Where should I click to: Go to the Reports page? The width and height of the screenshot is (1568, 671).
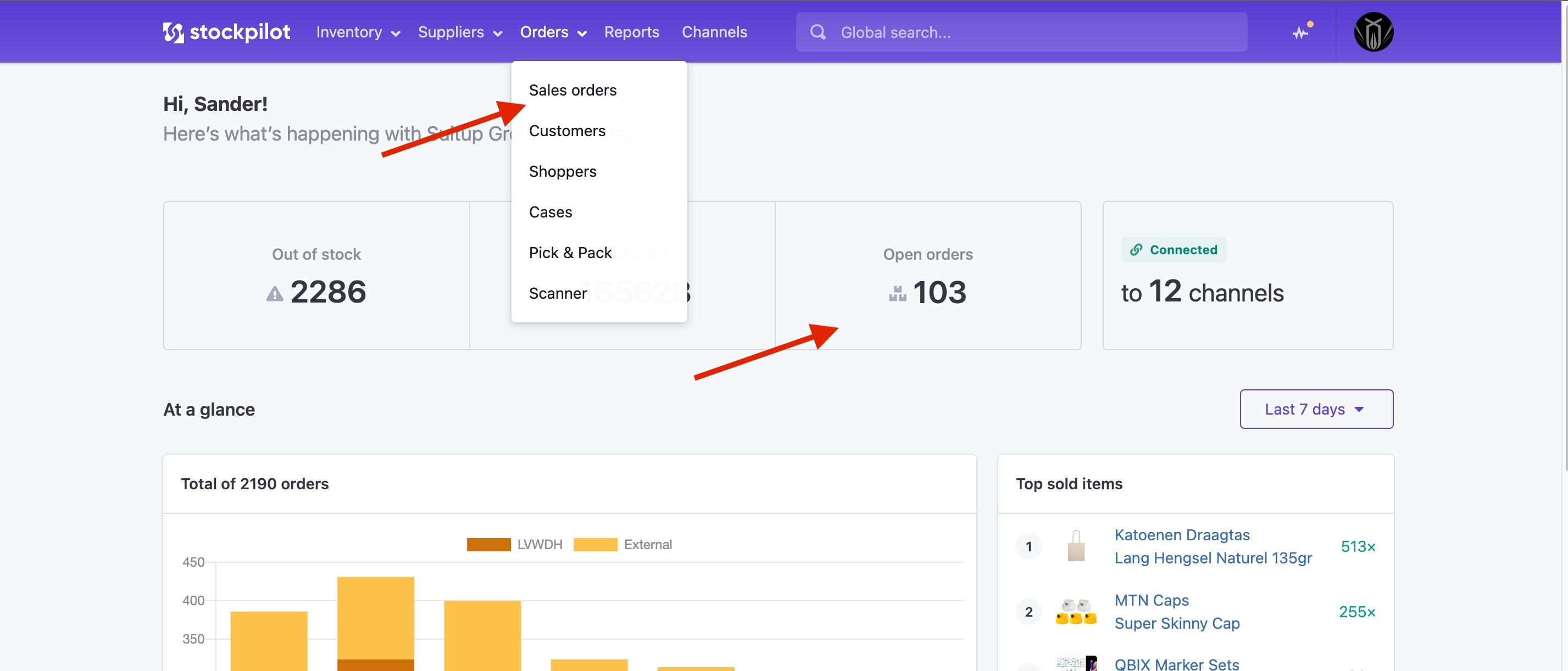click(x=631, y=32)
